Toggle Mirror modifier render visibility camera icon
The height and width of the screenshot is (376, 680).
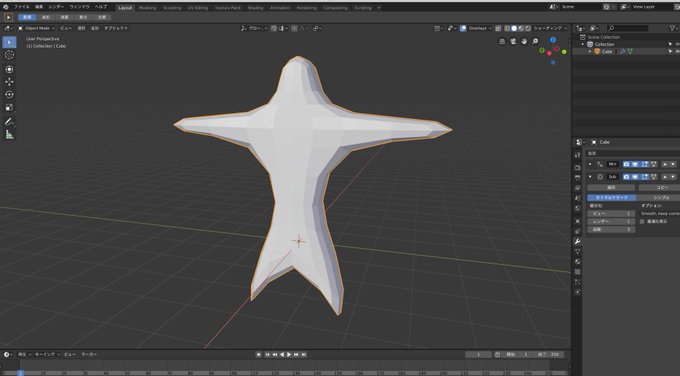point(626,164)
